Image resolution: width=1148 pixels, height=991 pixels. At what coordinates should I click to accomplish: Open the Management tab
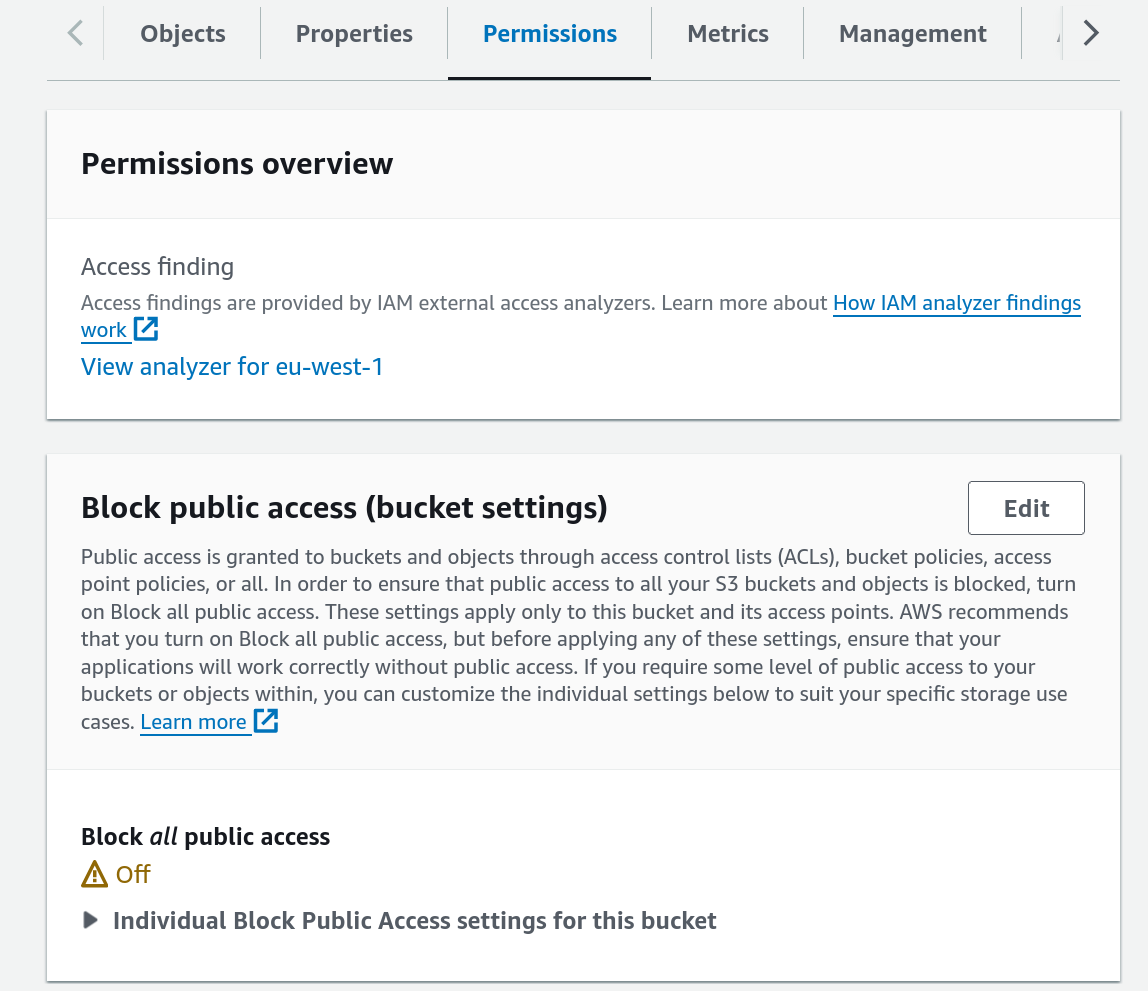(x=912, y=33)
